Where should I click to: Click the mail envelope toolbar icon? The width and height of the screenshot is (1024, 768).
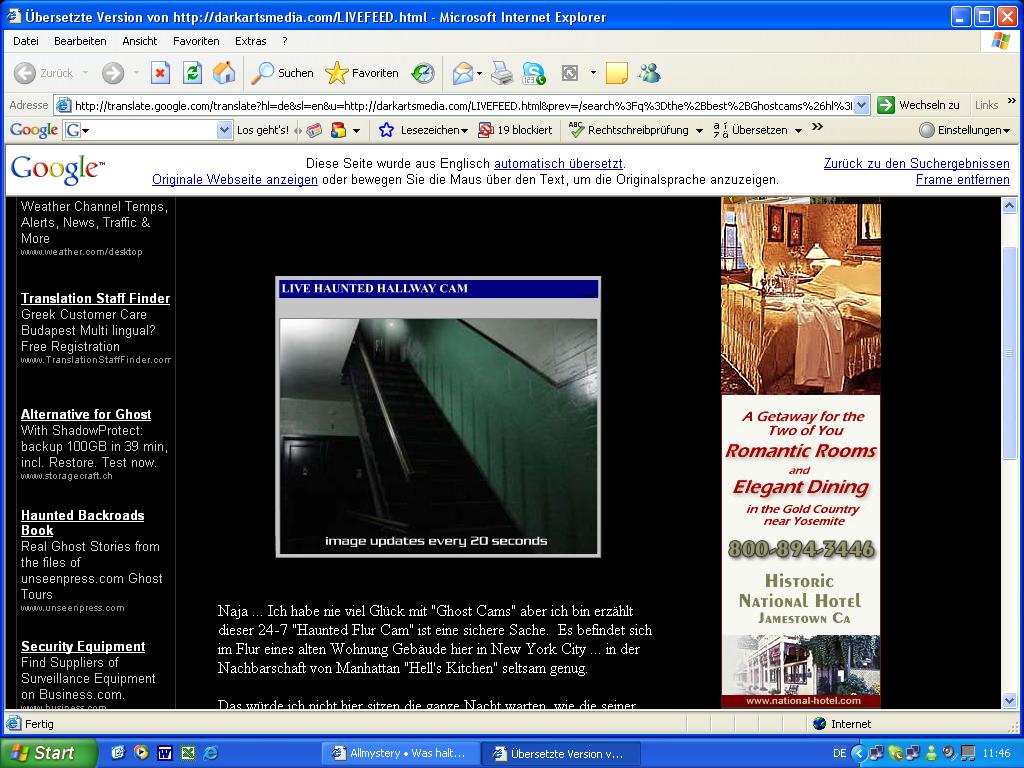coord(462,73)
